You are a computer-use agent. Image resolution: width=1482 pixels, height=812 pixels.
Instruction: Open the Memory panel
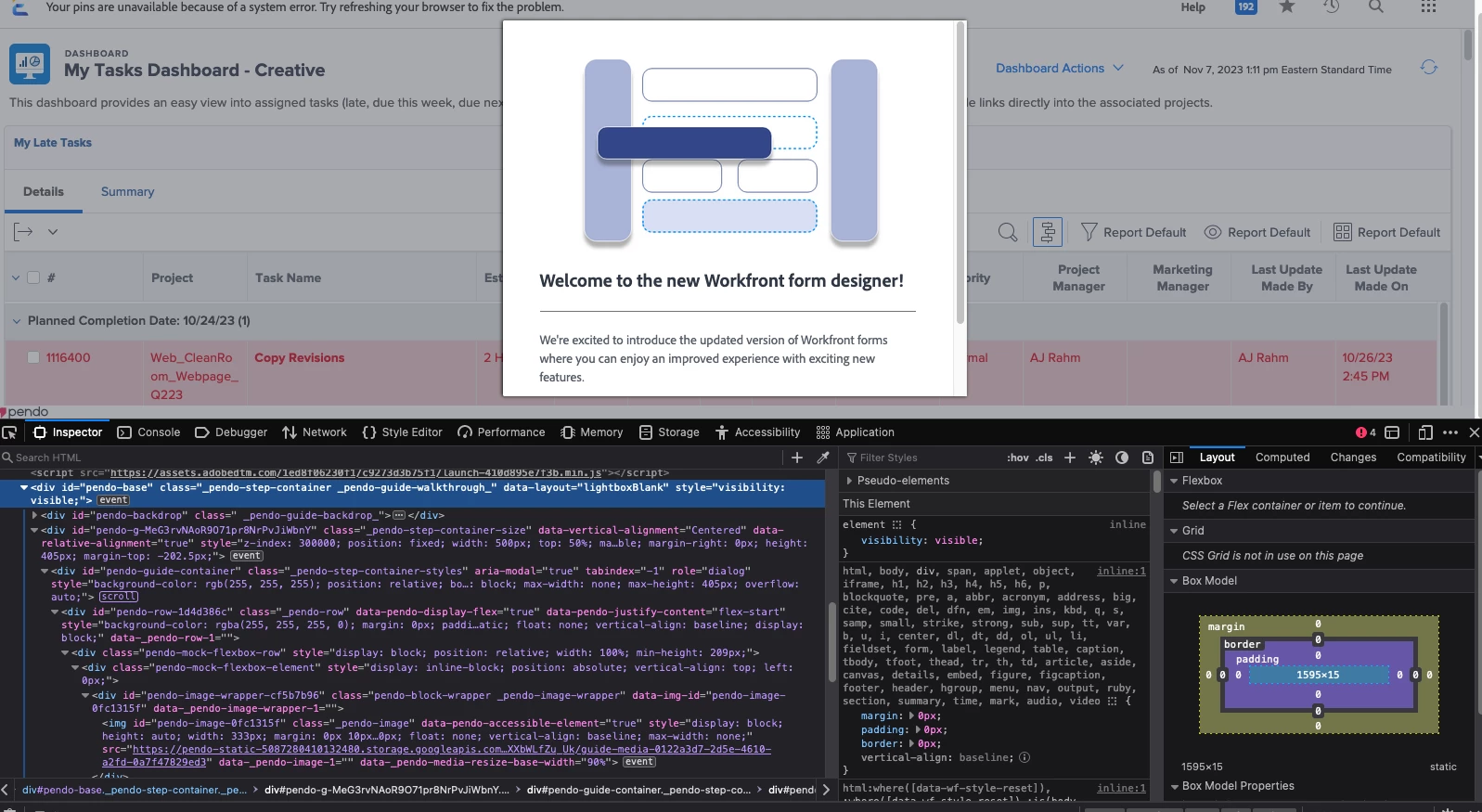tap(592, 432)
